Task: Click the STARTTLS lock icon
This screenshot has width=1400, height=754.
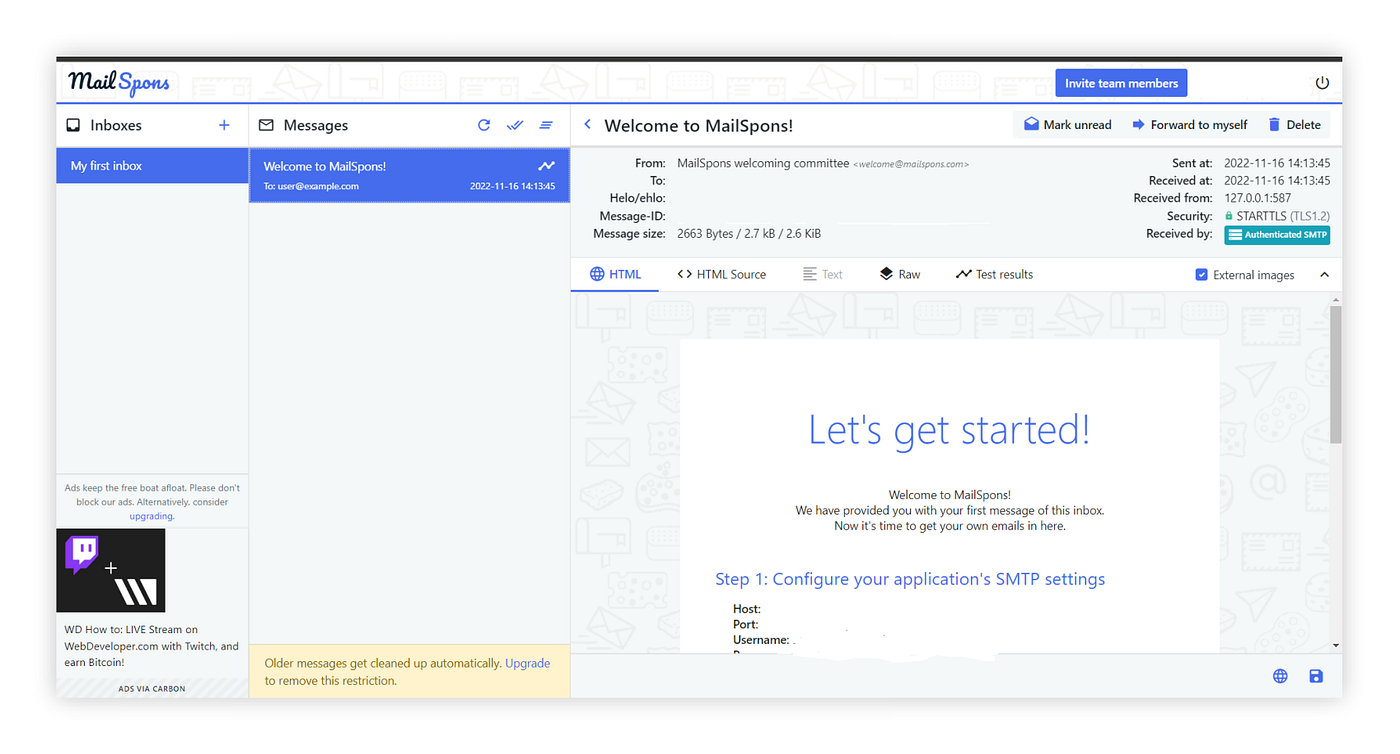Action: (1229, 216)
